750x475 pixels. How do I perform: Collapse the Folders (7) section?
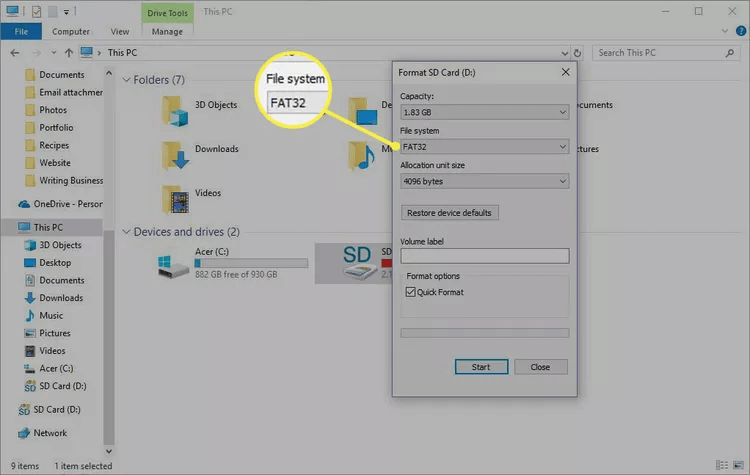coord(127,79)
